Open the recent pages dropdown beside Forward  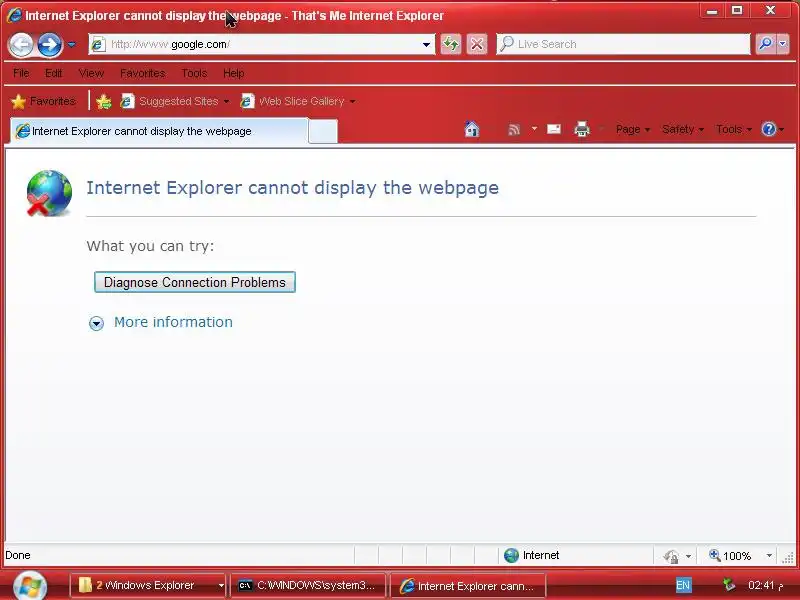[71, 45]
